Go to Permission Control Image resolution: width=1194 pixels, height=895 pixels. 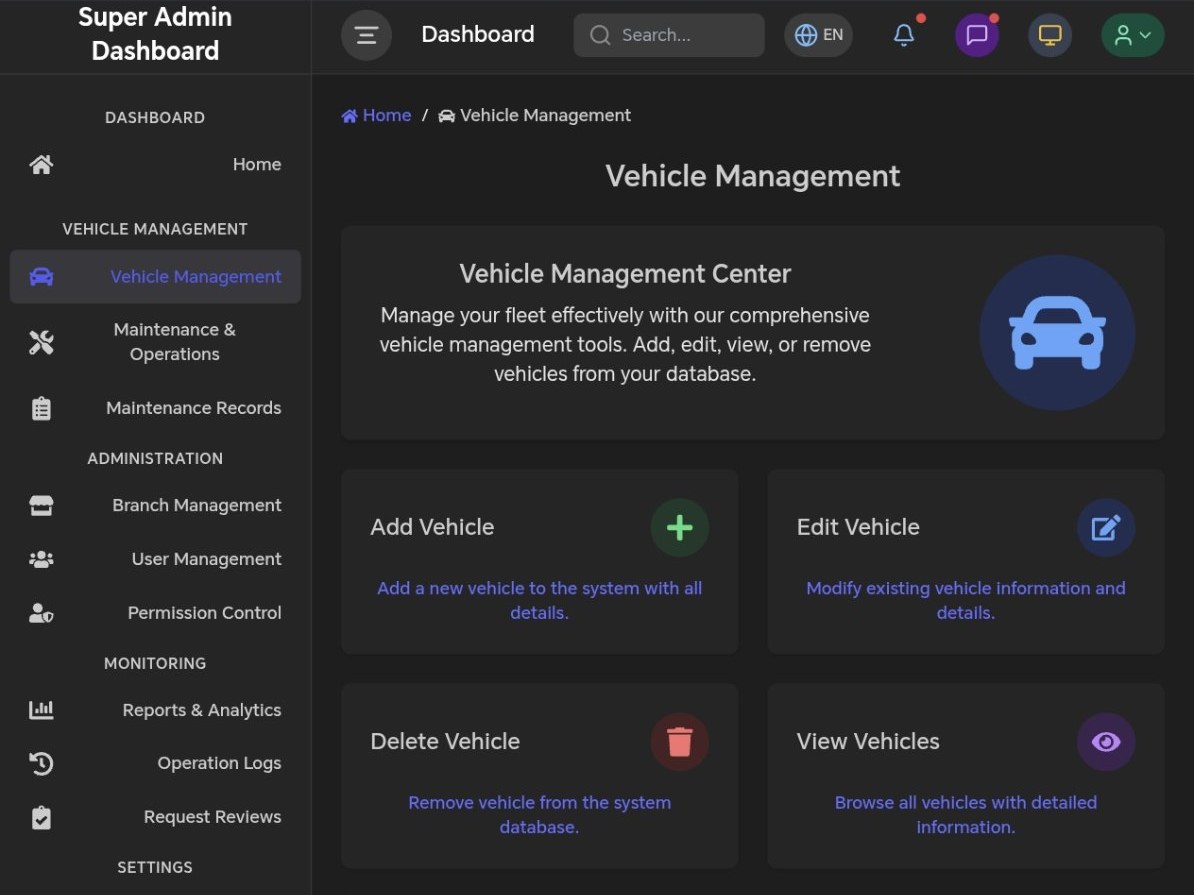(x=155, y=613)
